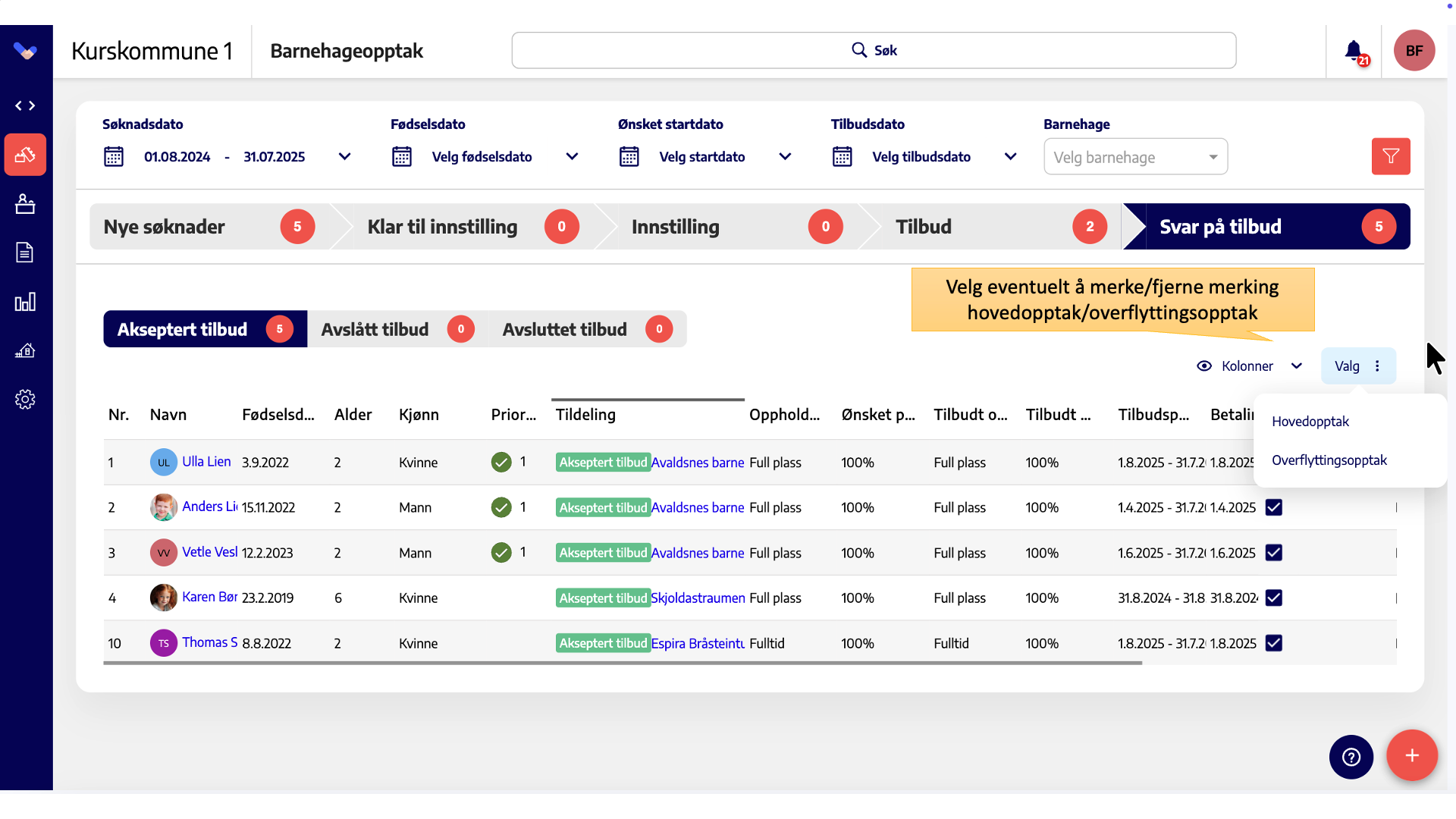Expand sidebar with the code-arrows icon
The height and width of the screenshot is (819, 1456).
click(x=25, y=105)
